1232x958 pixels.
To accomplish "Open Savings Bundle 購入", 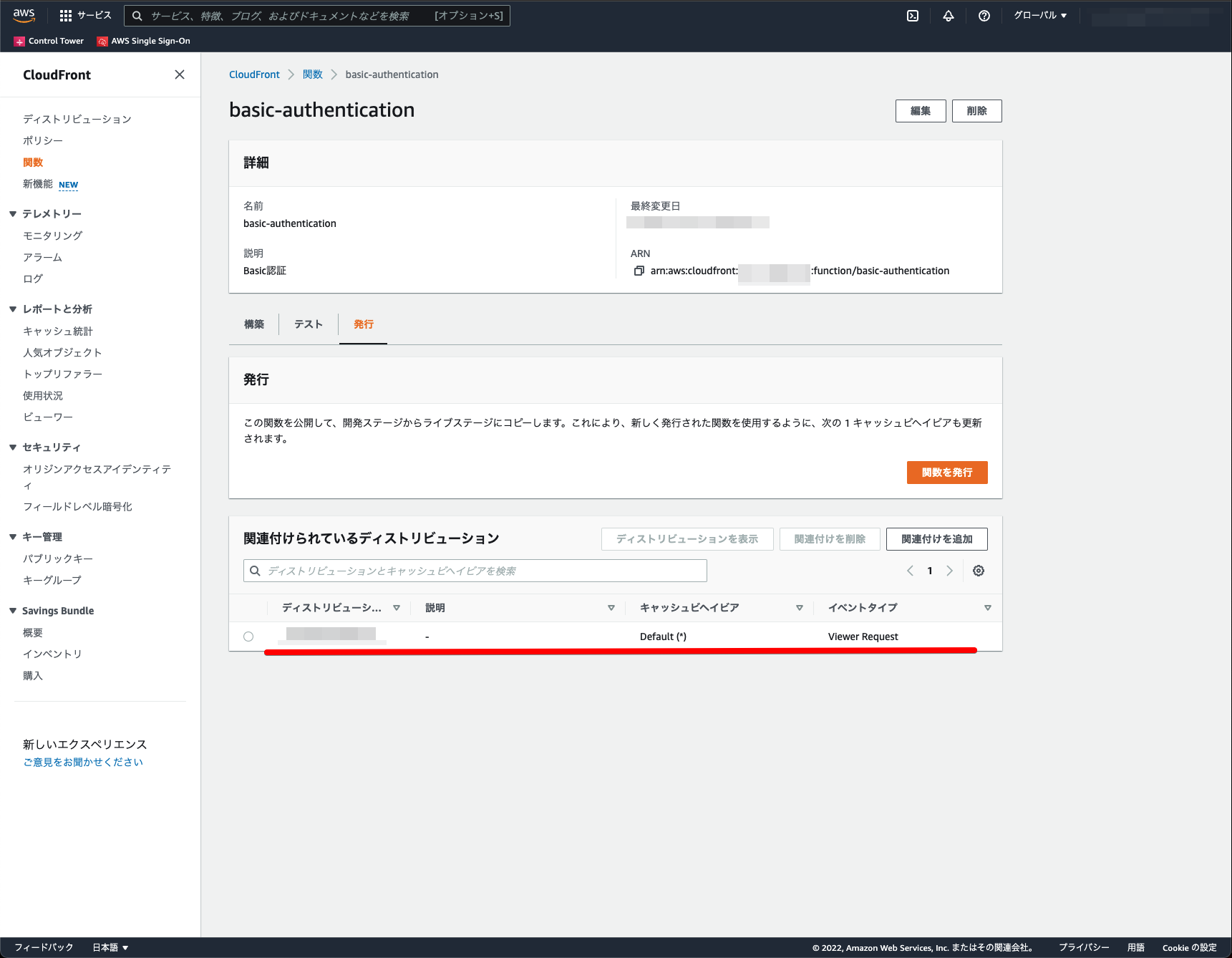I will pos(33,675).
